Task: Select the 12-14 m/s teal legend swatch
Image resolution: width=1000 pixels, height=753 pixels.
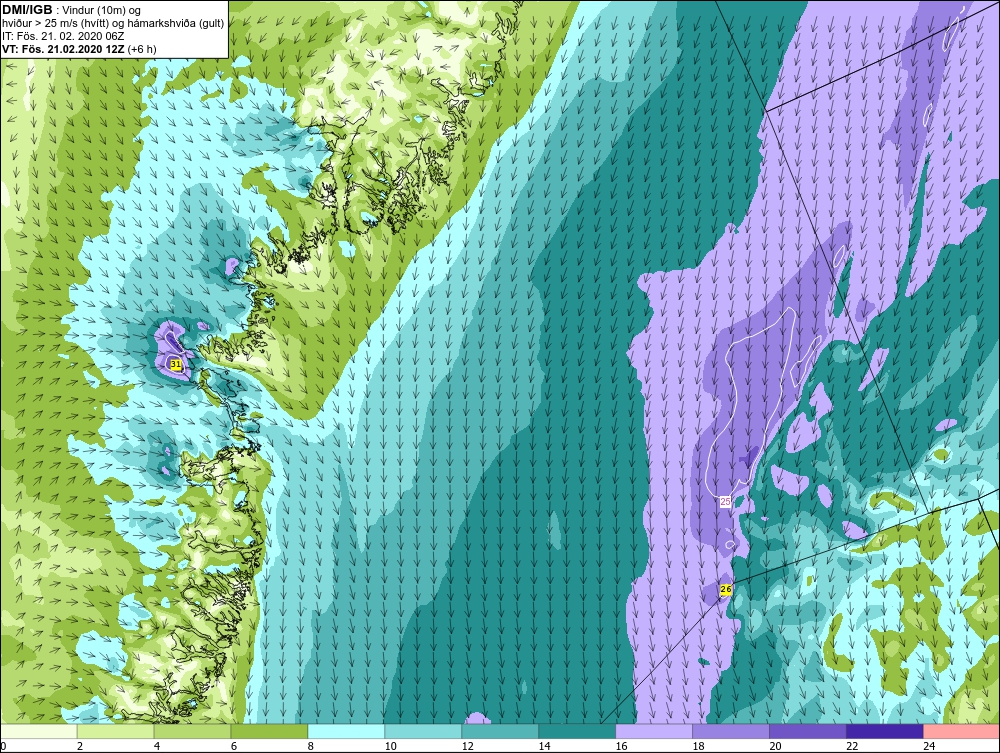Action: (x=500, y=731)
